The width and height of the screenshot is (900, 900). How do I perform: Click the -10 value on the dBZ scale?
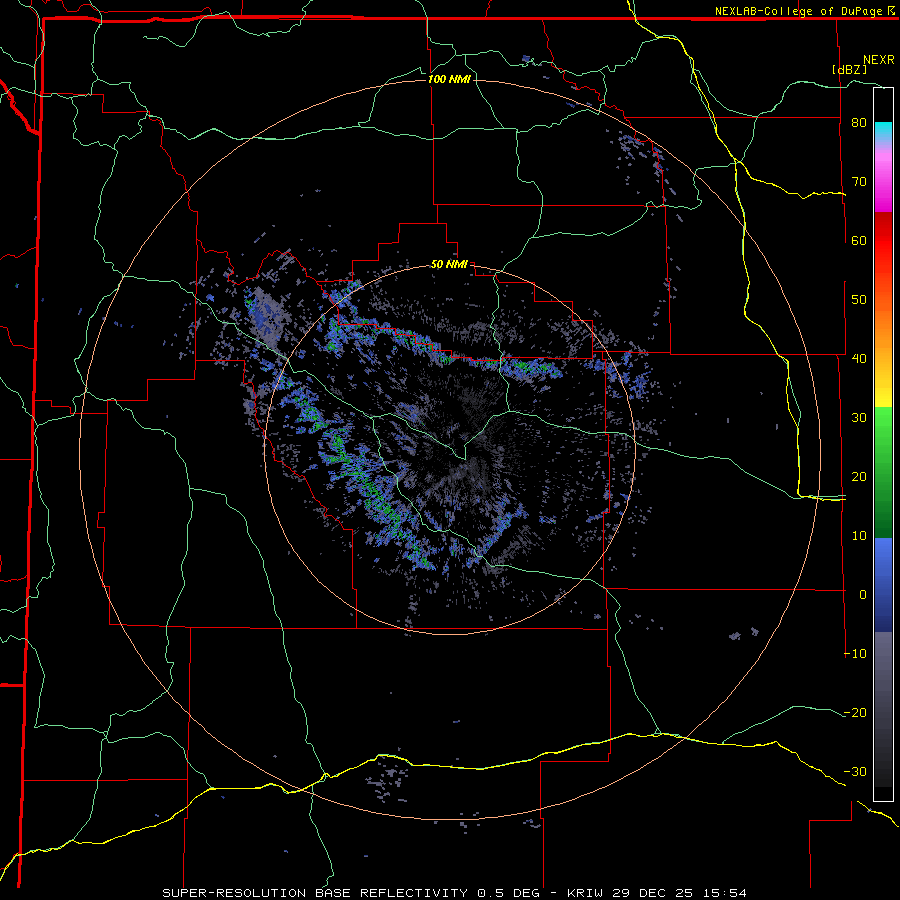tap(855, 654)
